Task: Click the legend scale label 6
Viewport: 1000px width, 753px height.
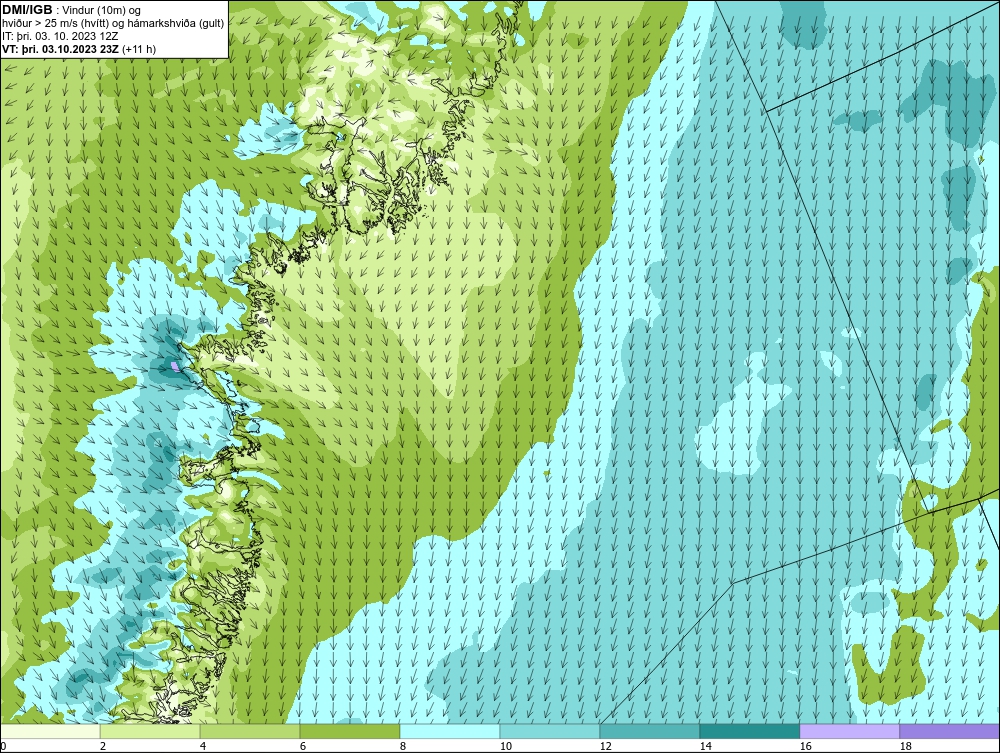Action: (302, 746)
